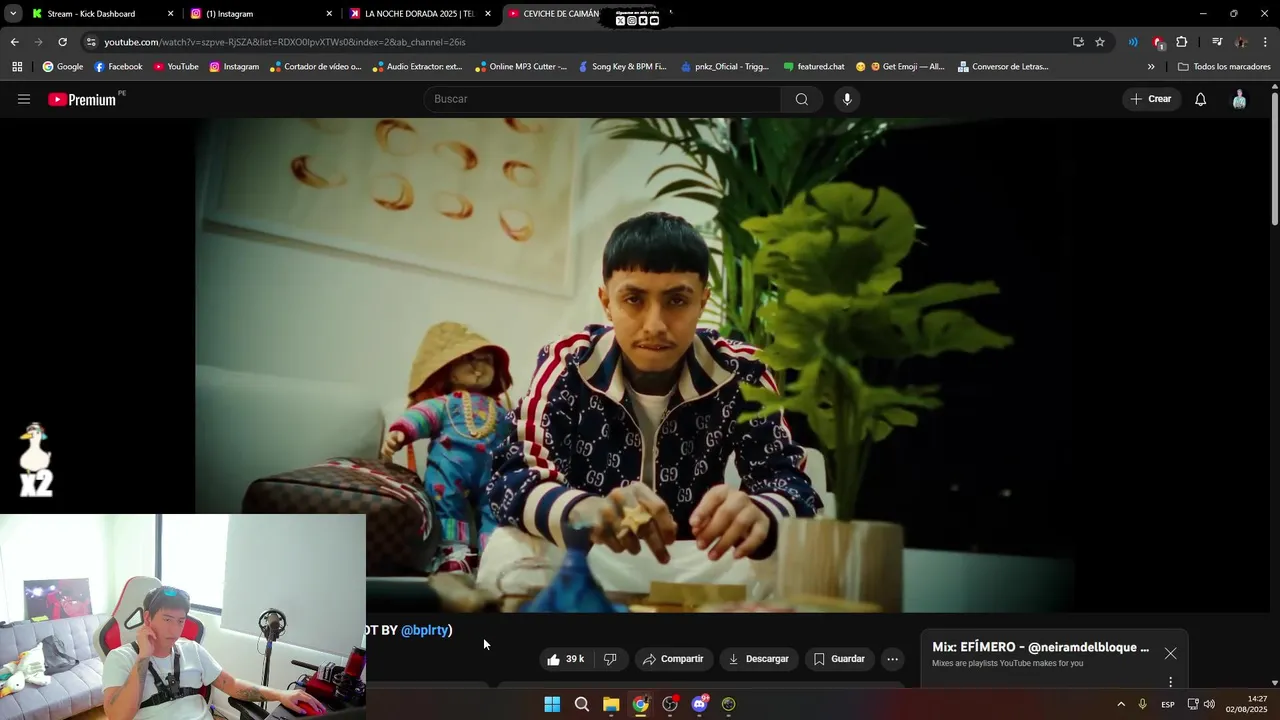Open taskbar search magnifier
The image size is (1280, 720).
[582, 704]
